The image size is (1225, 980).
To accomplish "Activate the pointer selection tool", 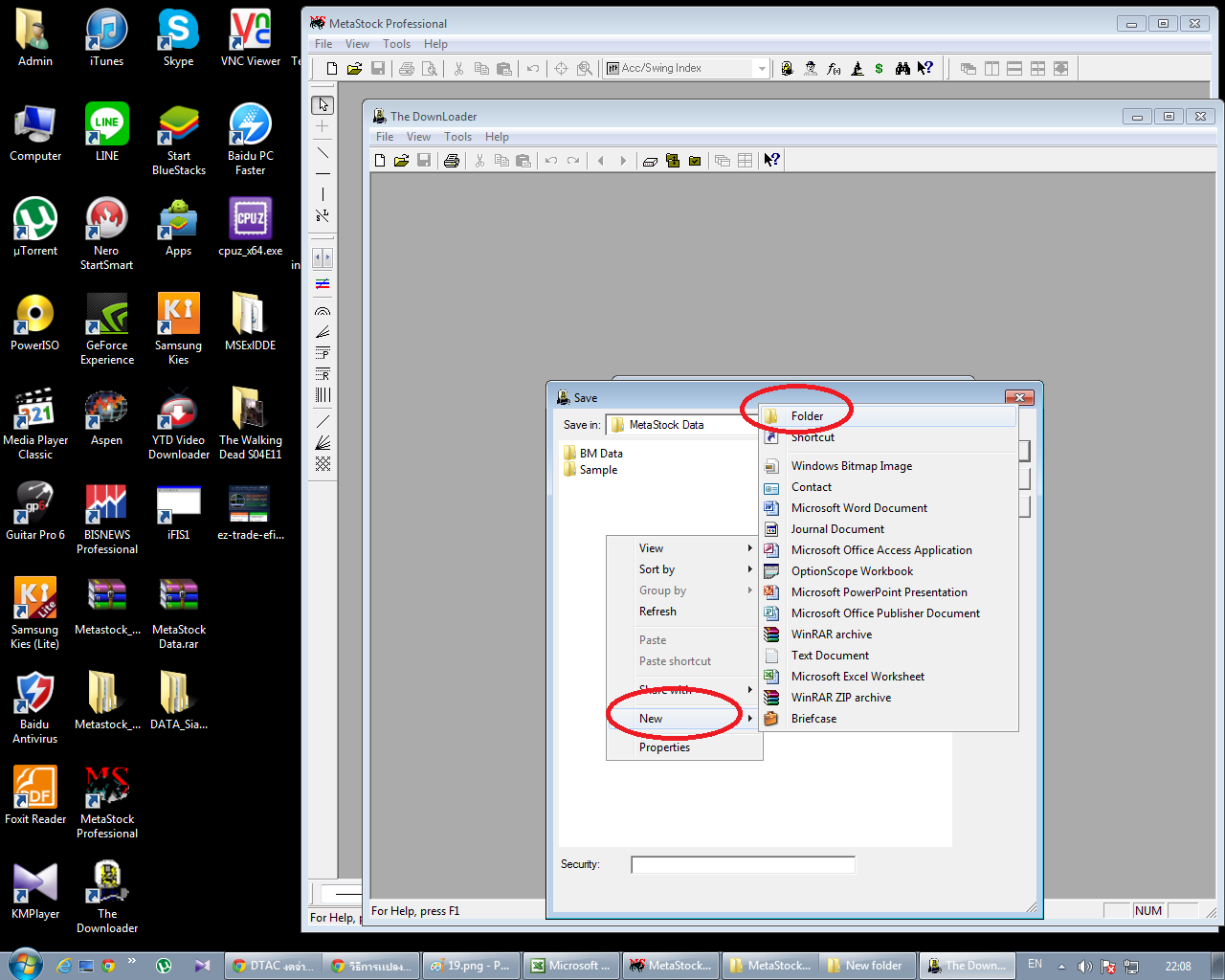I will (323, 104).
